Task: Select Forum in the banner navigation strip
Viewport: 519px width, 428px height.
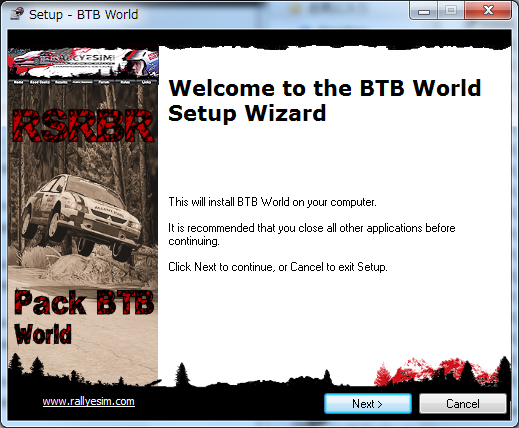Action: [x=104, y=82]
